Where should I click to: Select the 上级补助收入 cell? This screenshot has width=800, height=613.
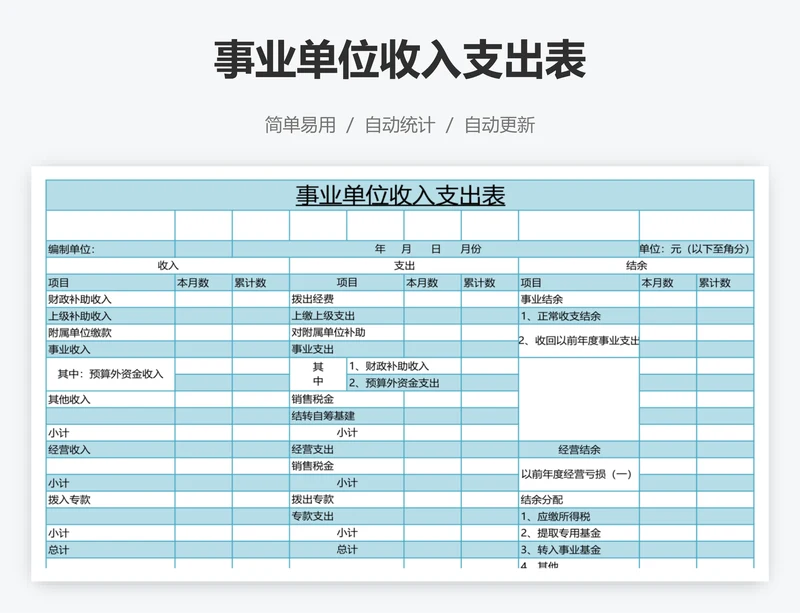click(x=111, y=316)
